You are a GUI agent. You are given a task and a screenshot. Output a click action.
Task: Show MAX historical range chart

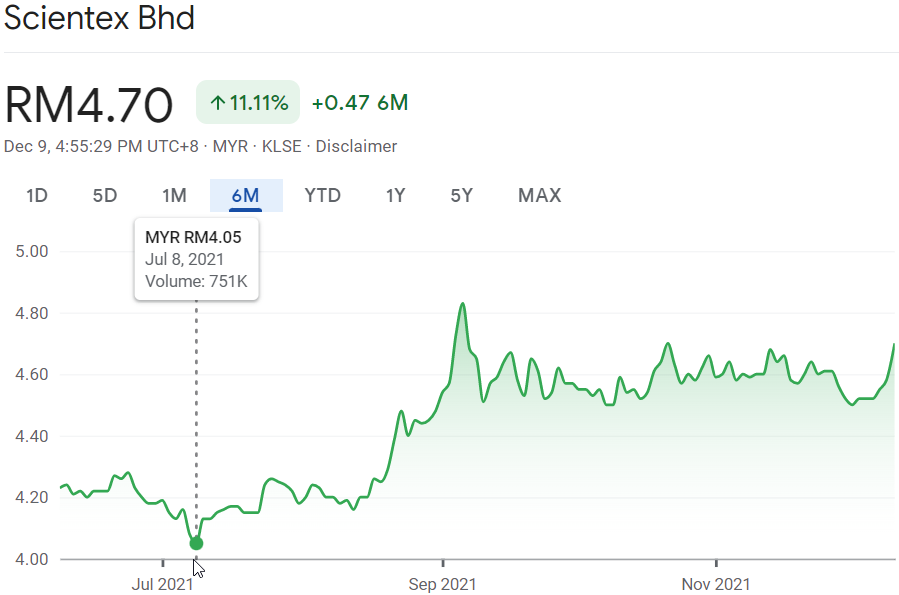pyautogui.click(x=540, y=195)
